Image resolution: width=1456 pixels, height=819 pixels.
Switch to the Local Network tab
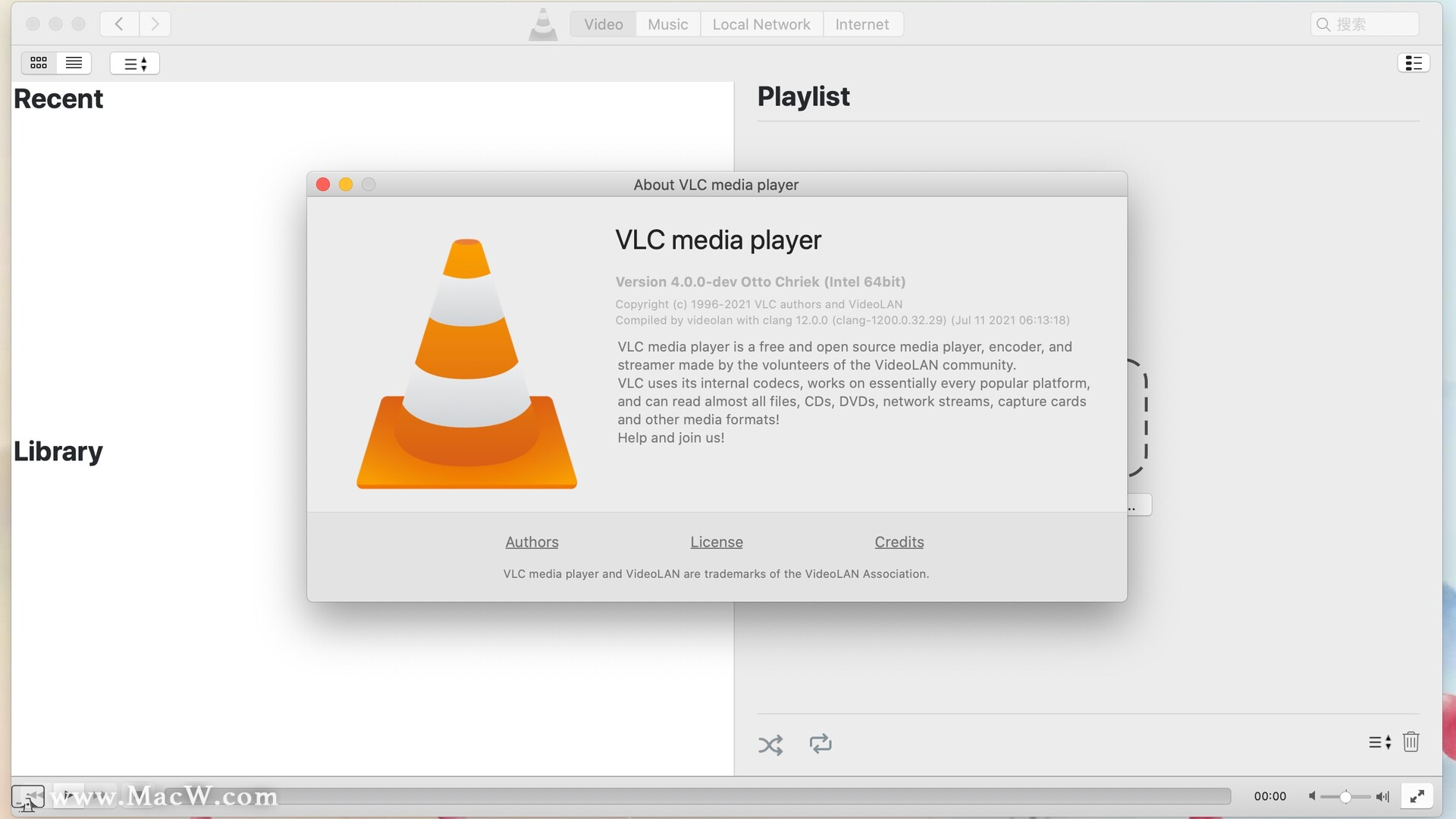coord(761,24)
